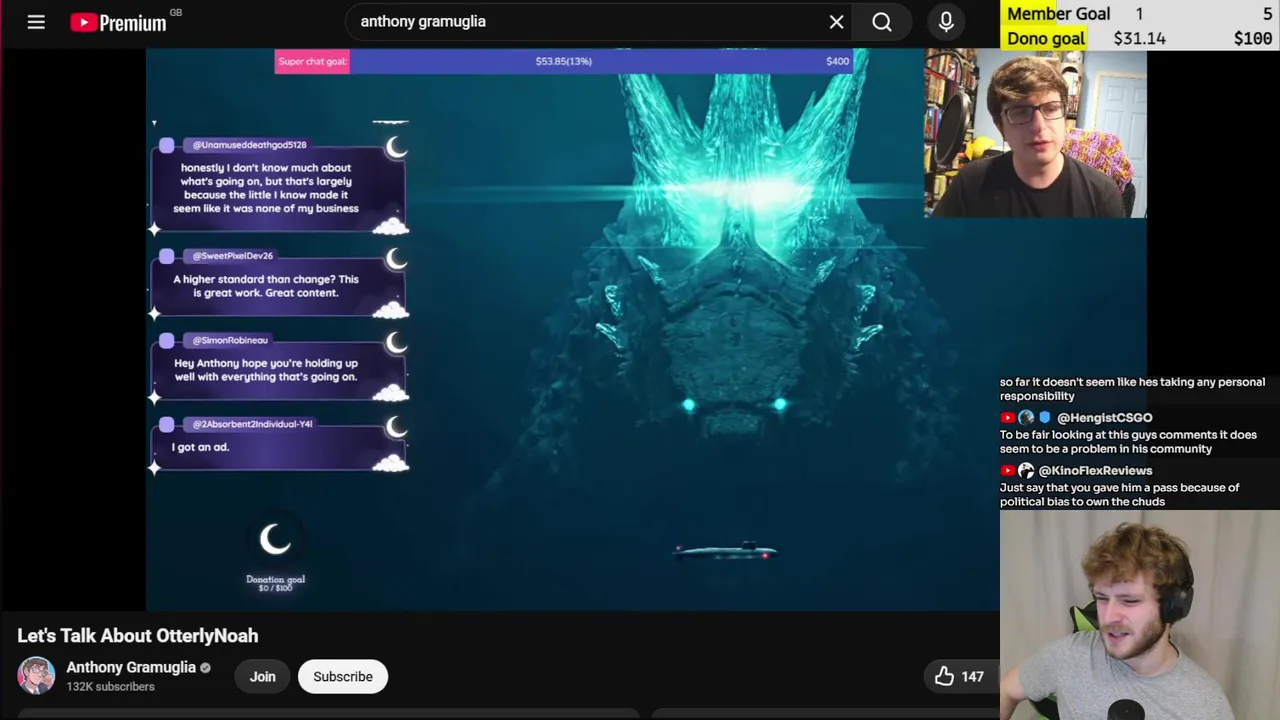Screen dimensions: 1280x720
Task: Click the streamer webcam in the video
Action: (x=1035, y=133)
